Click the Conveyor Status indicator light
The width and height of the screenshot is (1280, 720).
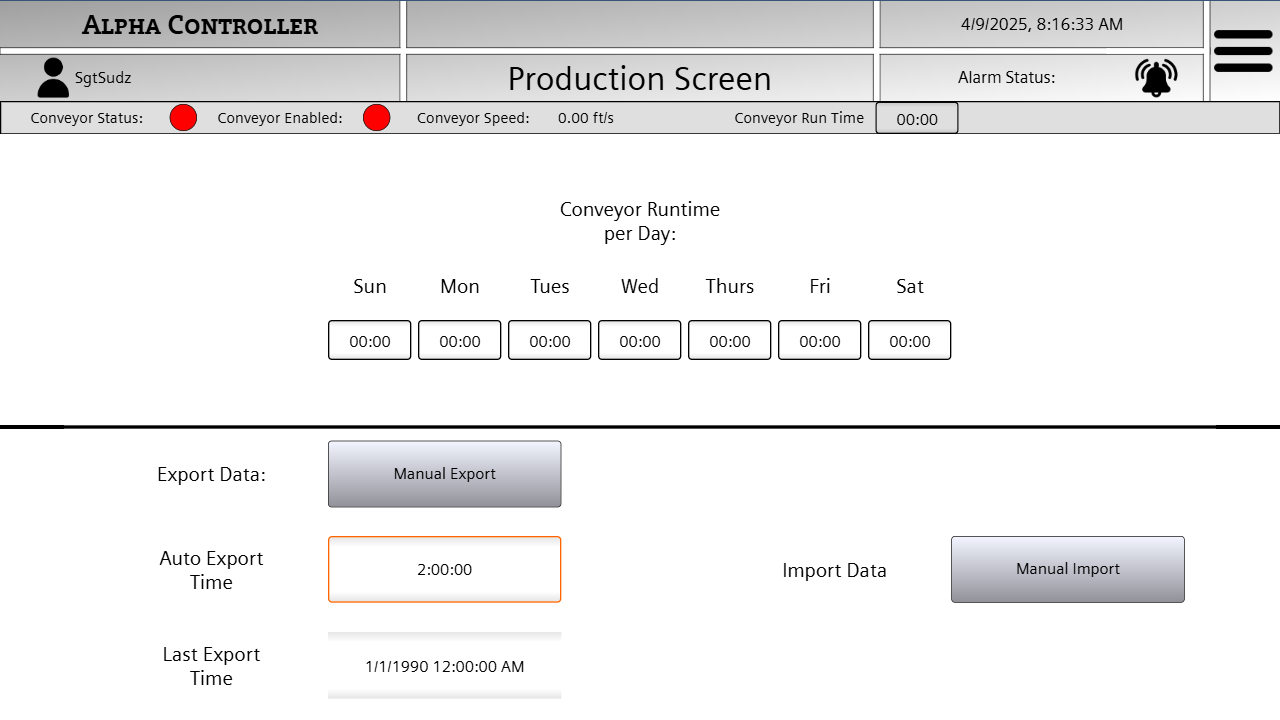pyautogui.click(x=183, y=117)
